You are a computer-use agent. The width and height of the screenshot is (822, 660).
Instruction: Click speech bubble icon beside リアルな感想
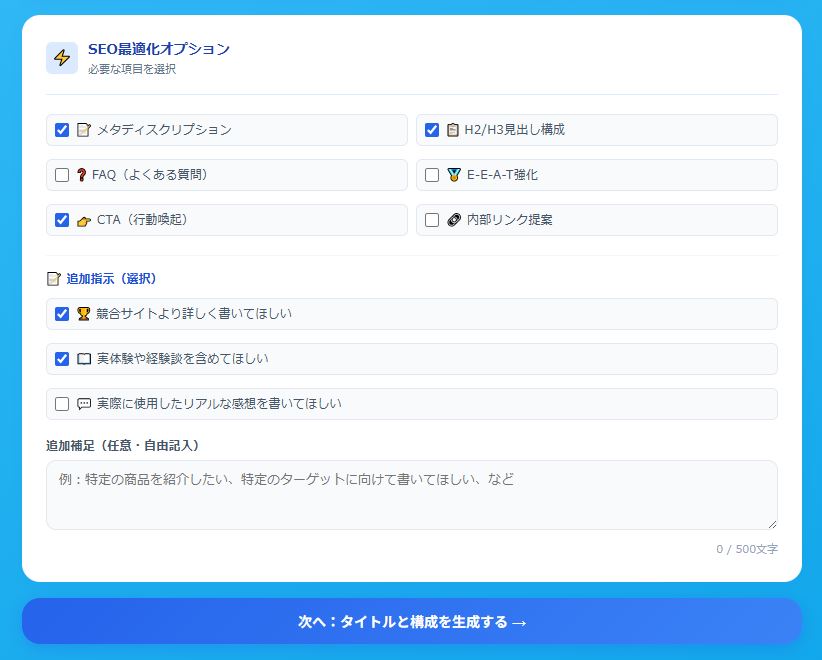84,404
